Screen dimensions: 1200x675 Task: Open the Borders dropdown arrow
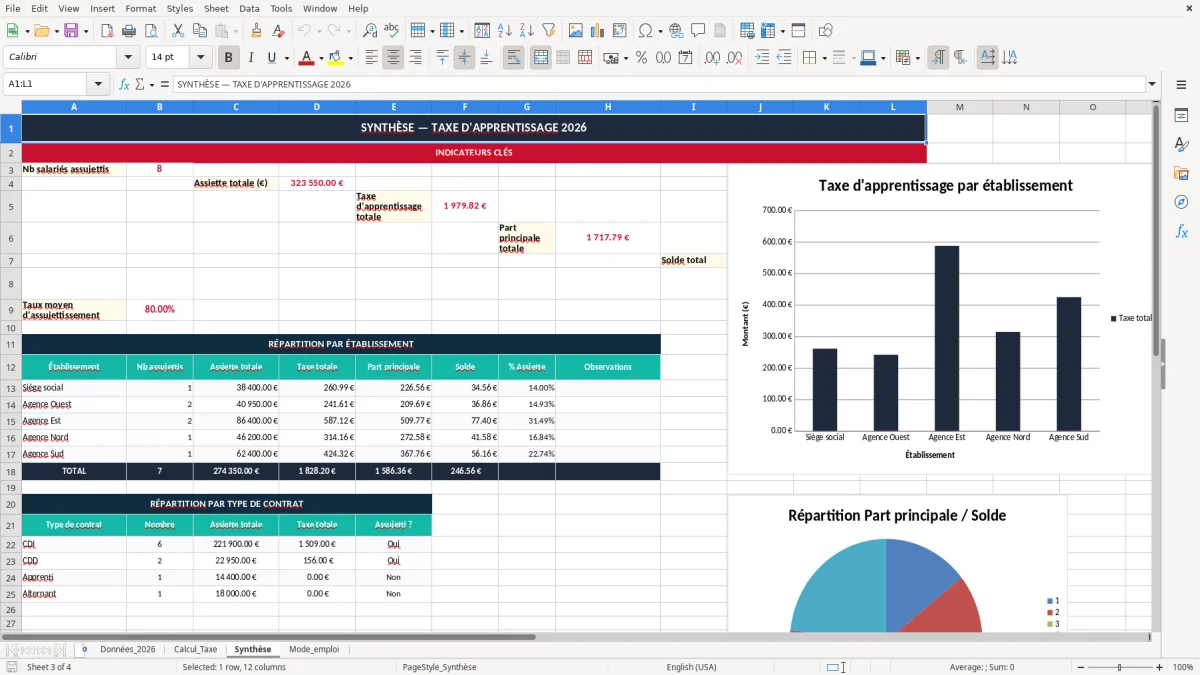click(x=824, y=58)
